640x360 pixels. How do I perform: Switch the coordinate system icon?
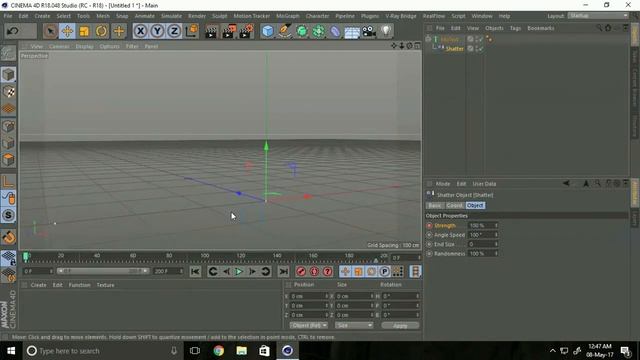[x=191, y=31]
